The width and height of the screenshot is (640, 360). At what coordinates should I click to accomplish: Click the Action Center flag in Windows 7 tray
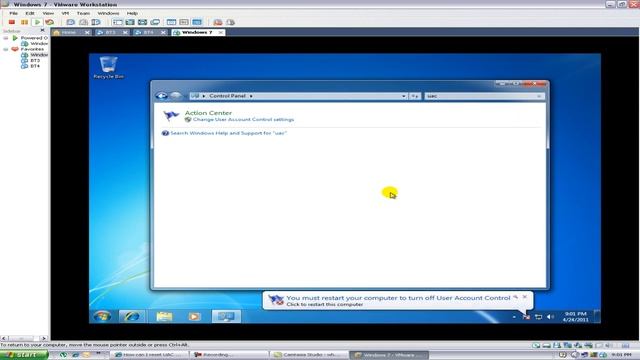pos(527,317)
